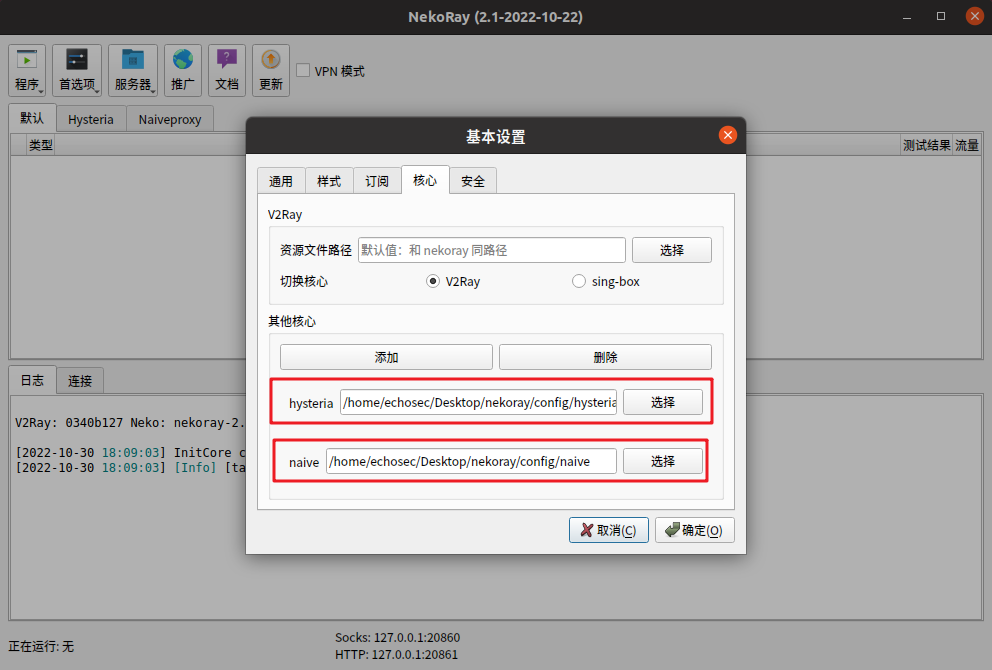Image resolution: width=992 pixels, height=670 pixels.
Task: Switch to the 安全 settings tab
Action: coord(472,180)
